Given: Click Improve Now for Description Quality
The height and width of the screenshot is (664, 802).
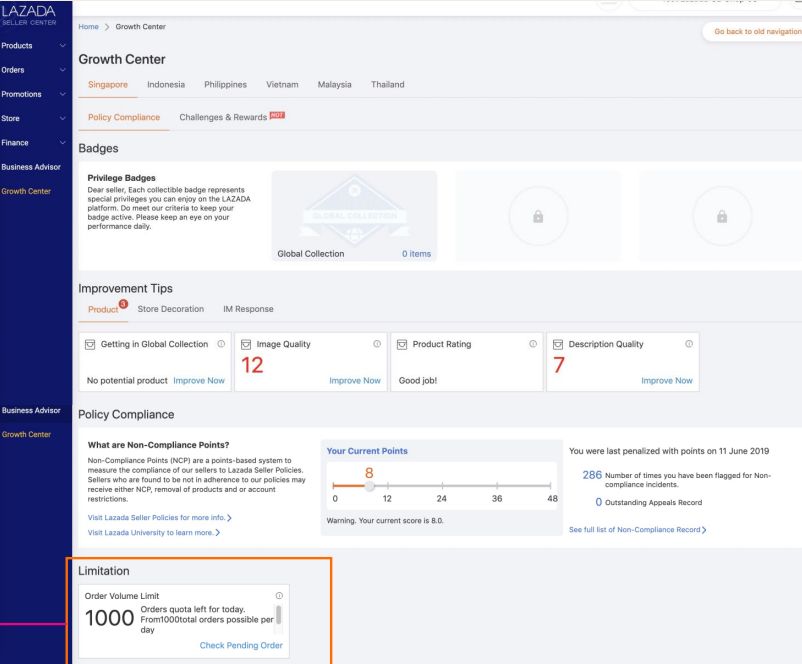Looking at the screenshot, I should pos(667,381).
